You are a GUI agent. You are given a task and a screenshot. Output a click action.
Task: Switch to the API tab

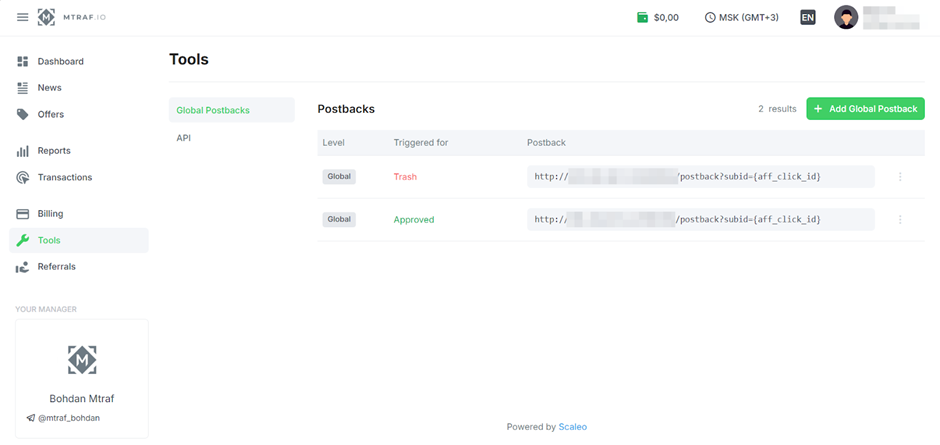pyautogui.click(x=184, y=138)
